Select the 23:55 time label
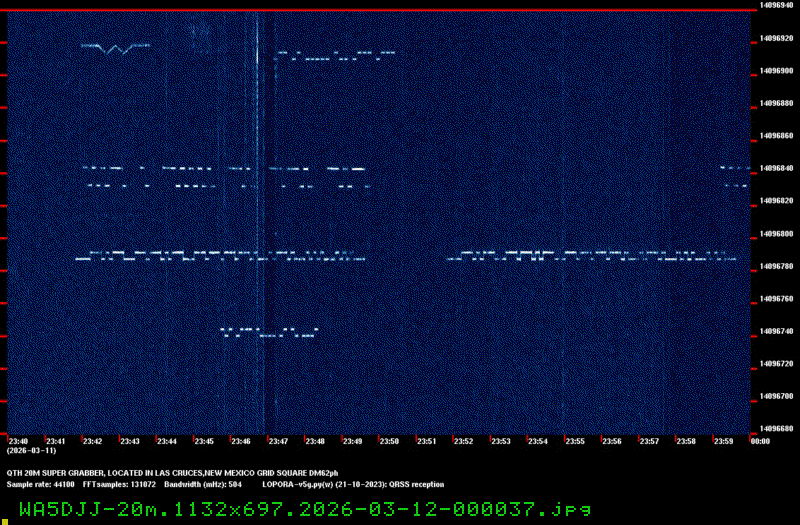Image resolution: width=800 pixels, height=525 pixels. 575,441
